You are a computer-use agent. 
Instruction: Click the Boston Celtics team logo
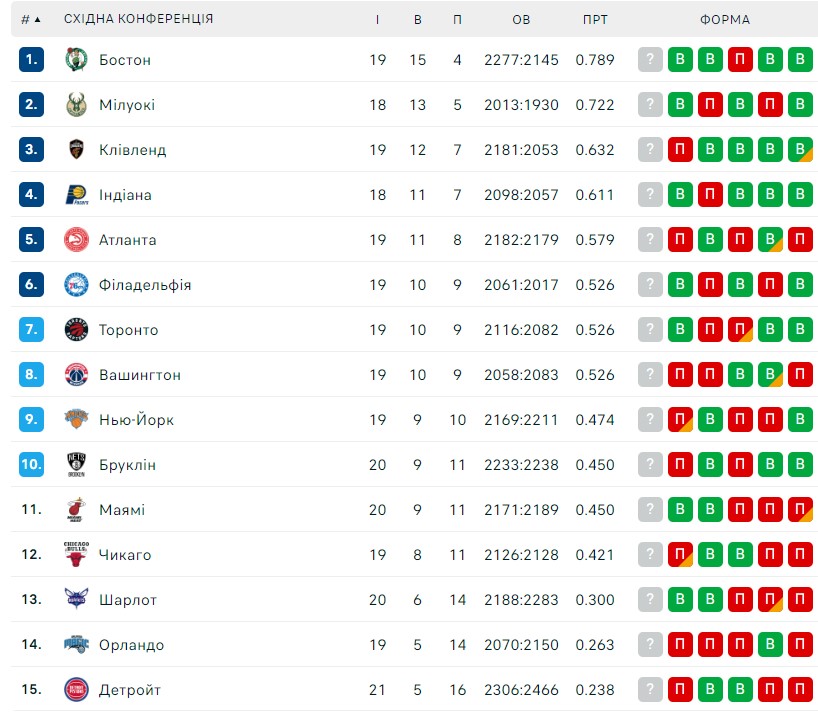(76, 59)
